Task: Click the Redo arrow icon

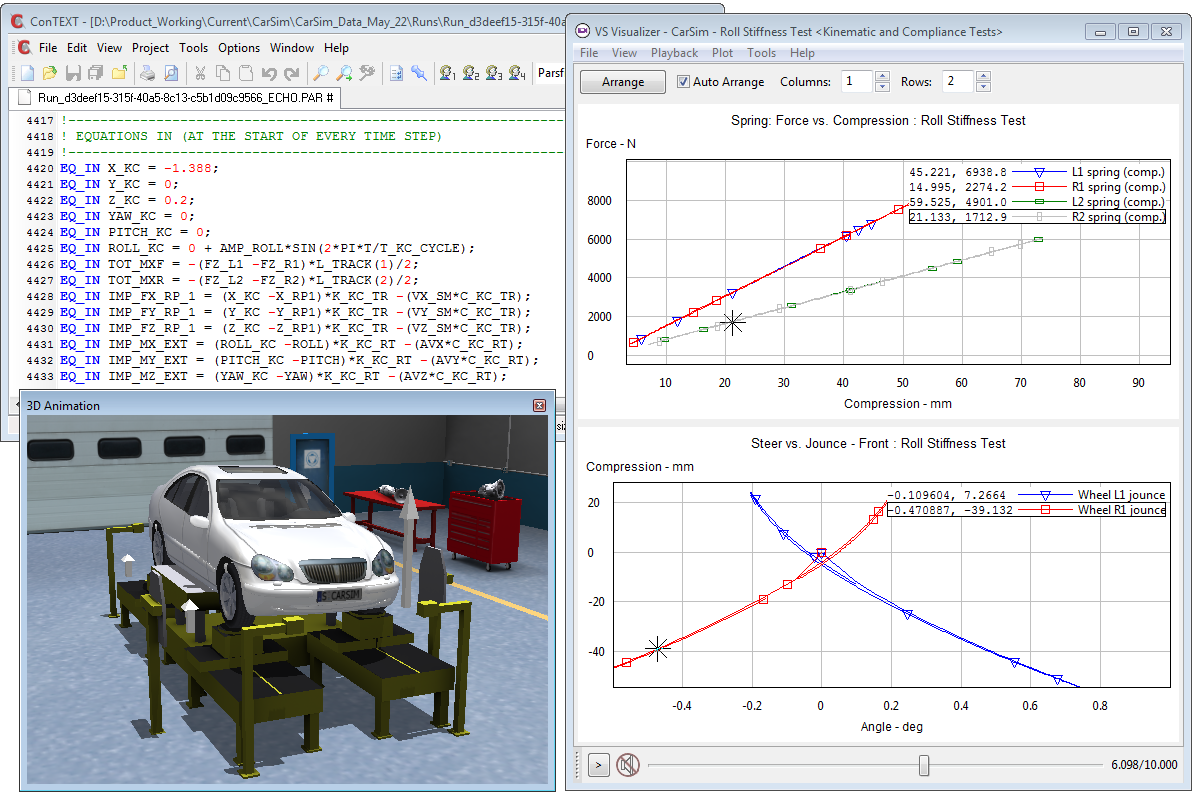Action: pyautogui.click(x=292, y=73)
